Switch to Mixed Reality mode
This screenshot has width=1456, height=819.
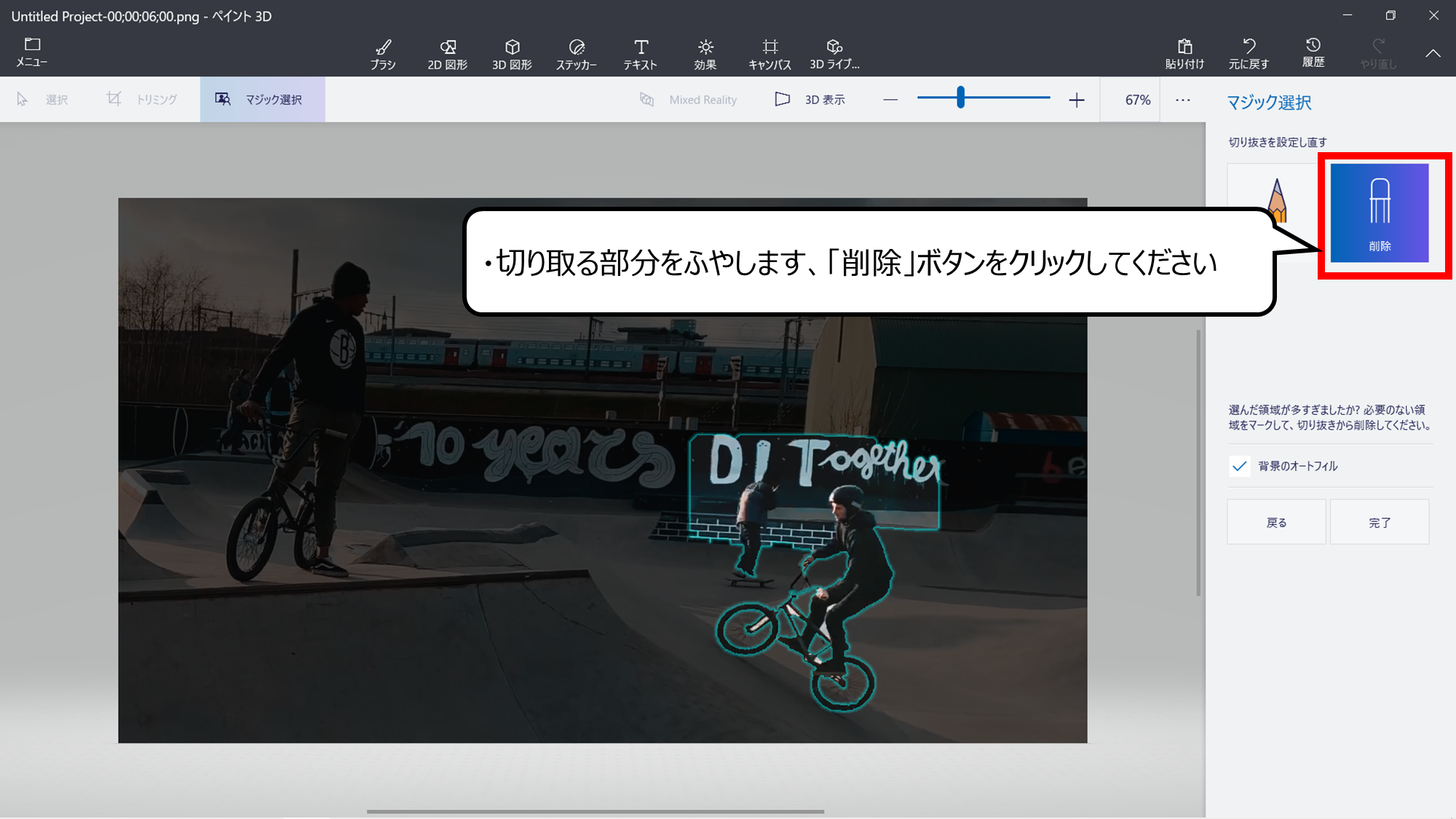(688, 100)
